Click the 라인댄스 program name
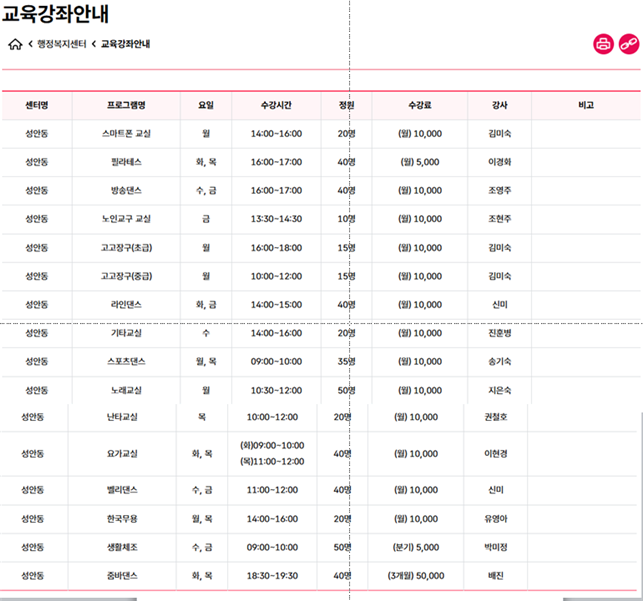The image size is (643, 601). click(x=126, y=304)
